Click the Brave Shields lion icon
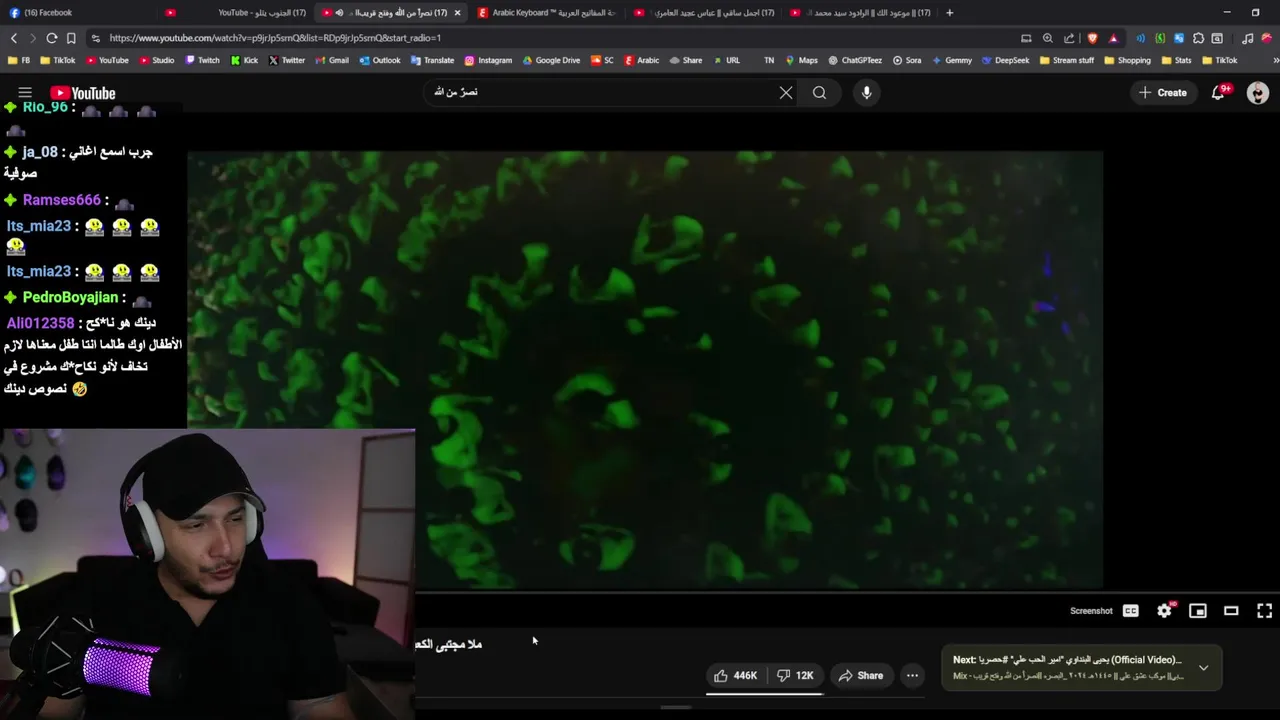This screenshot has width=1280, height=720. coord(1092,38)
